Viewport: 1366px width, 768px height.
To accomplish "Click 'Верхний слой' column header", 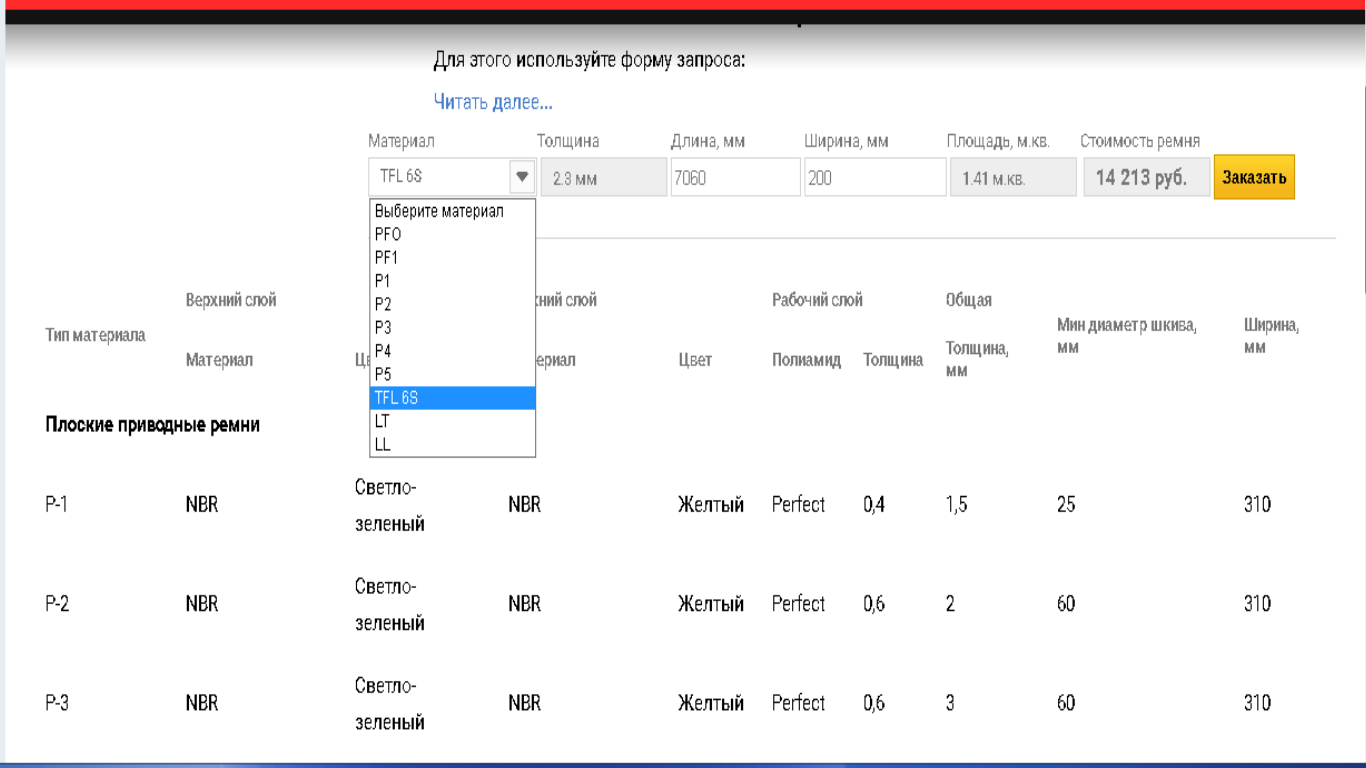I will 231,300.
